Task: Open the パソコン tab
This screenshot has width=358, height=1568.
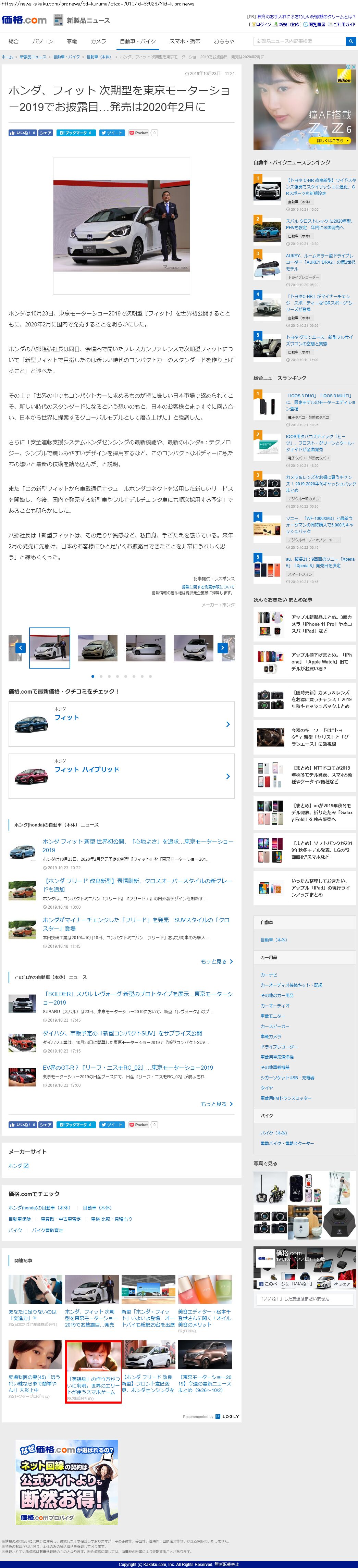Action: [x=42, y=41]
